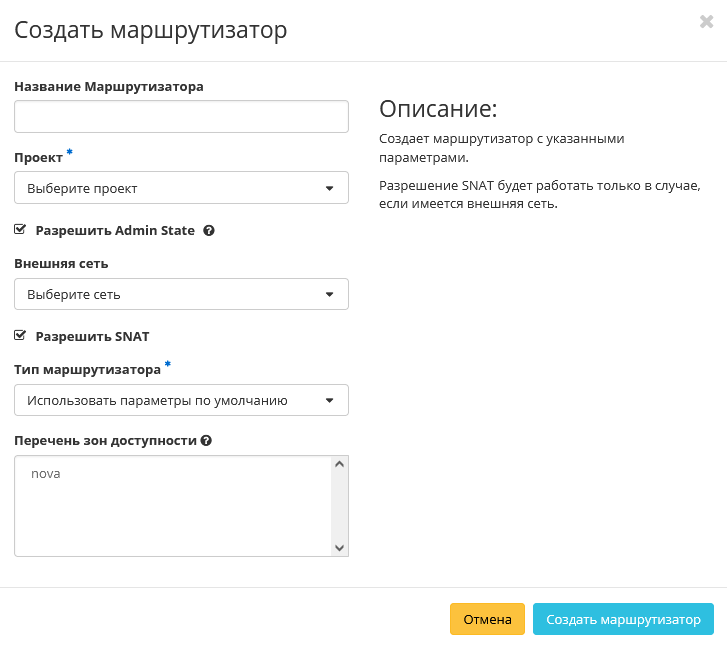727x648 pixels.
Task: Click the Создать маршрутизатор submit button
Action: click(x=623, y=619)
